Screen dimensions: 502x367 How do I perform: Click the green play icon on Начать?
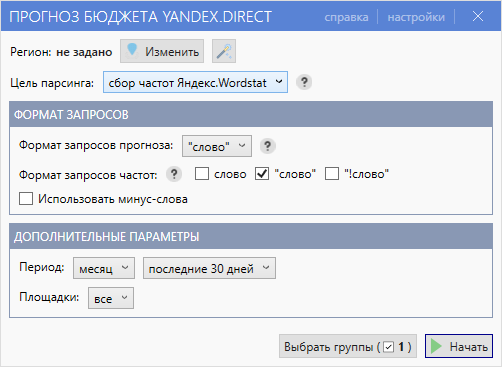(x=436, y=346)
